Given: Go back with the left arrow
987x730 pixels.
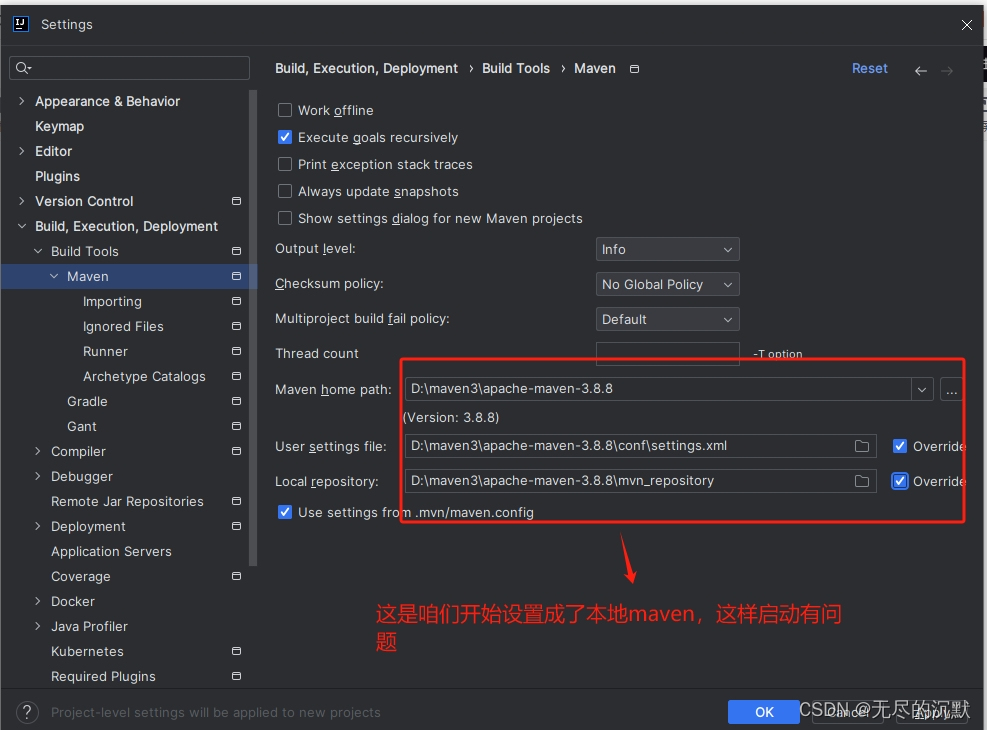Looking at the screenshot, I should click(x=920, y=70).
